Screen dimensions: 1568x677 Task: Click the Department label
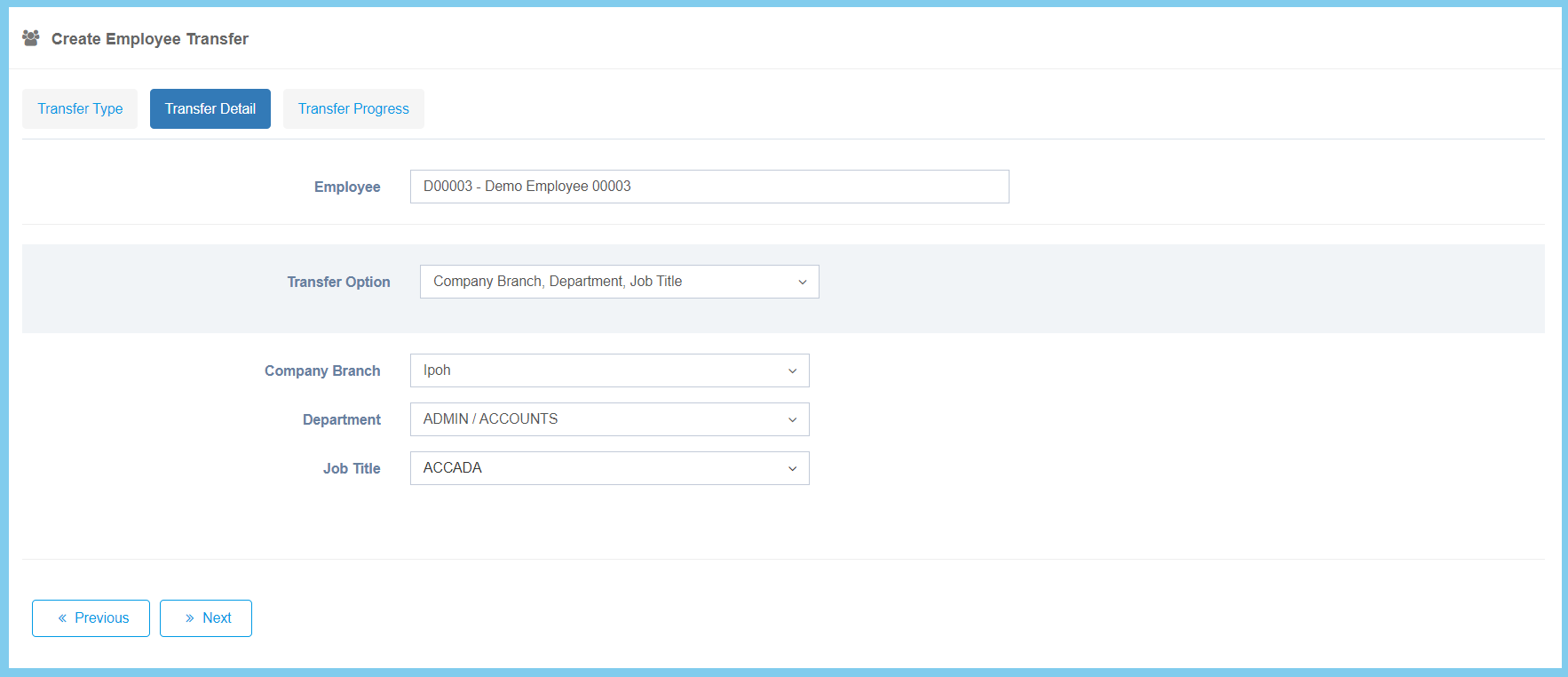coord(342,419)
